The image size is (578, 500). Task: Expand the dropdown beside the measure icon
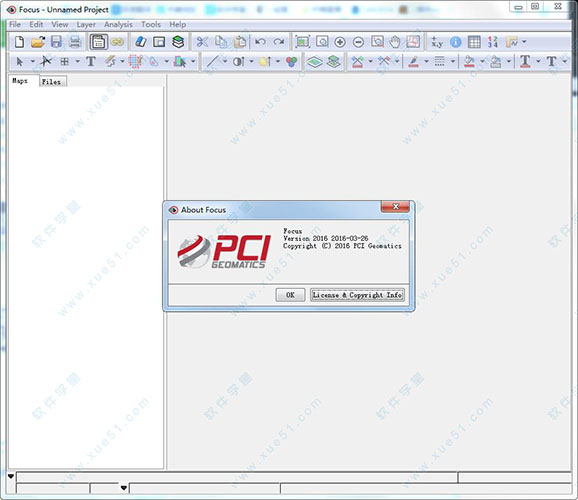(x=524, y=42)
